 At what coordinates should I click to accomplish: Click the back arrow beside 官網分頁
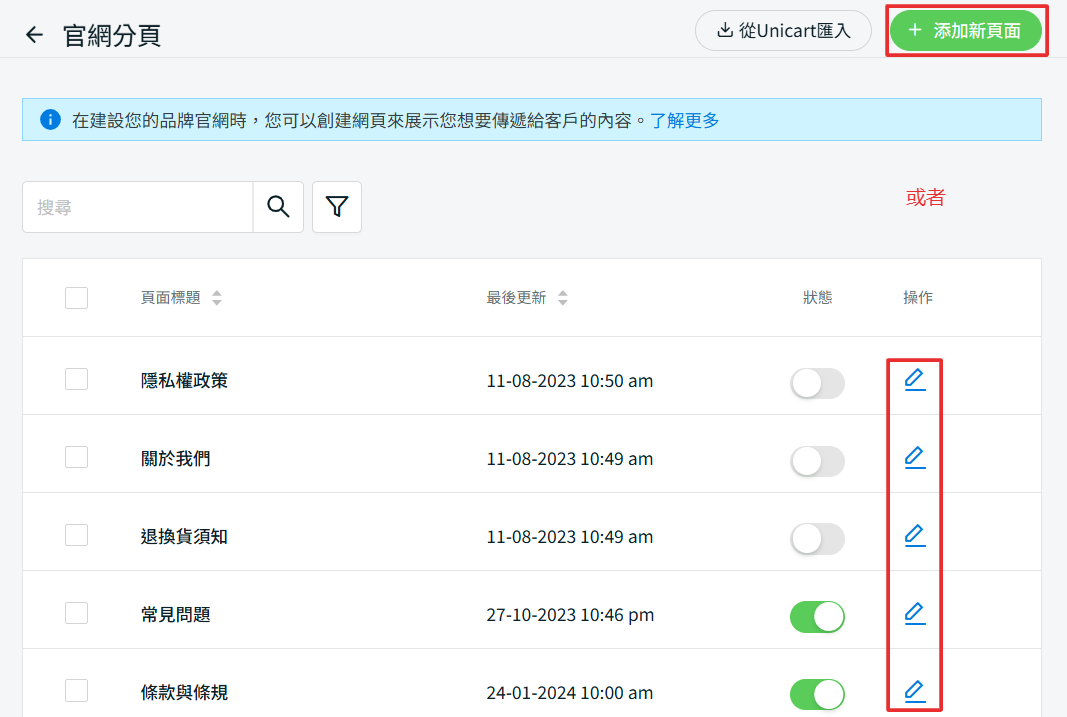click(35, 35)
